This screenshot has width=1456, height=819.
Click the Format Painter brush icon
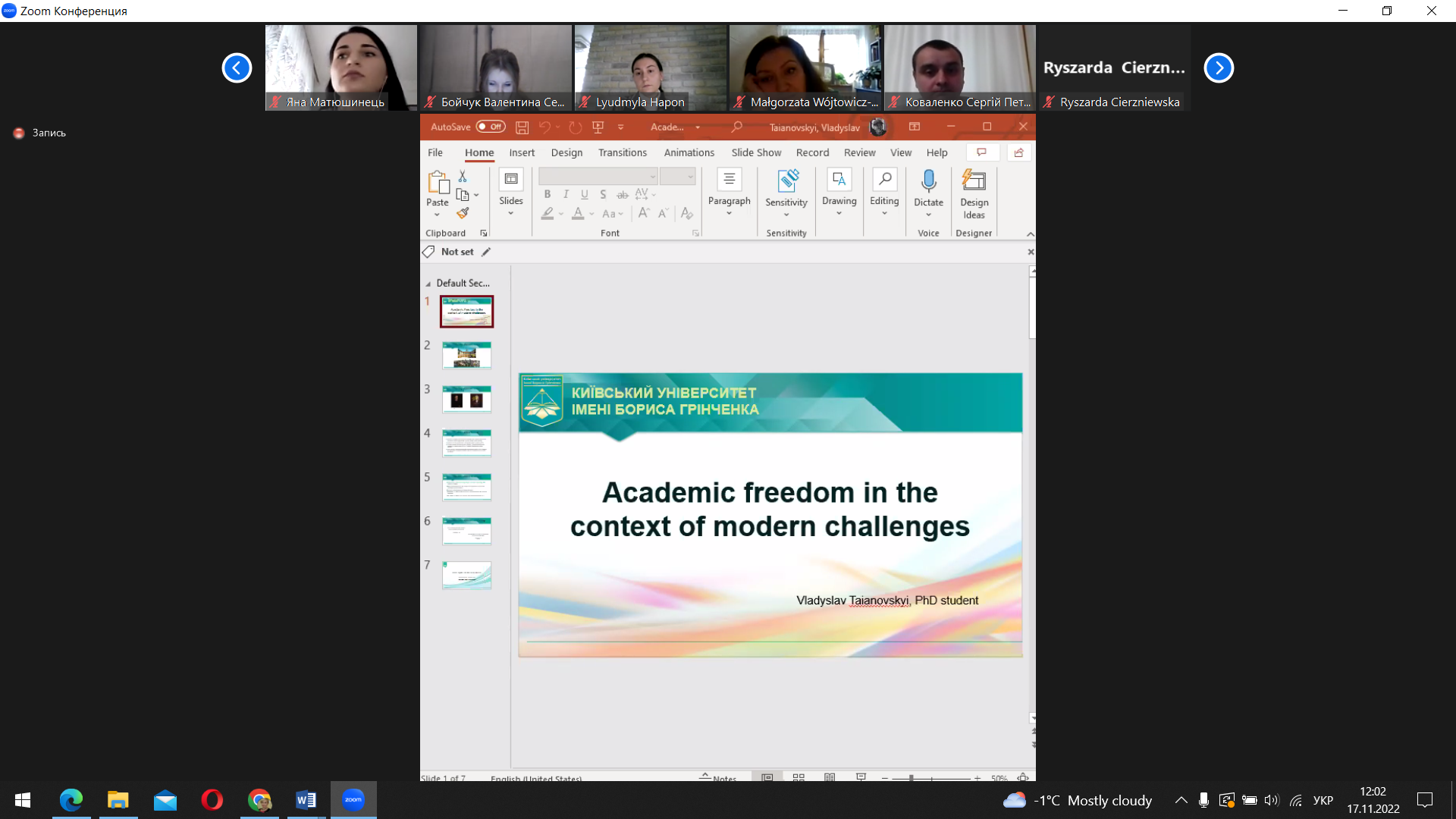pyautogui.click(x=463, y=213)
